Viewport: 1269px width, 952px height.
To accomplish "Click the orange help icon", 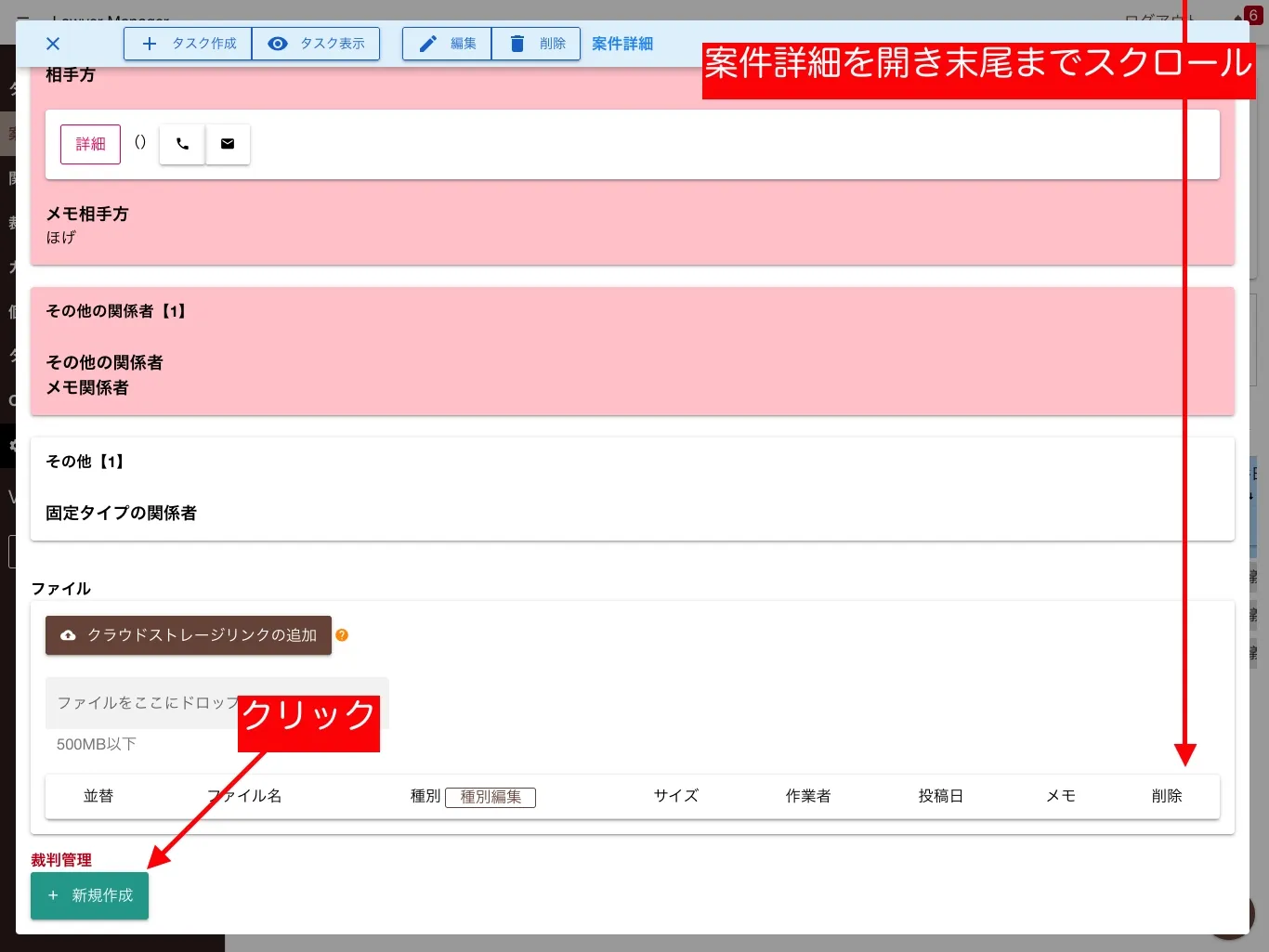I will click(x=342, y=635).
